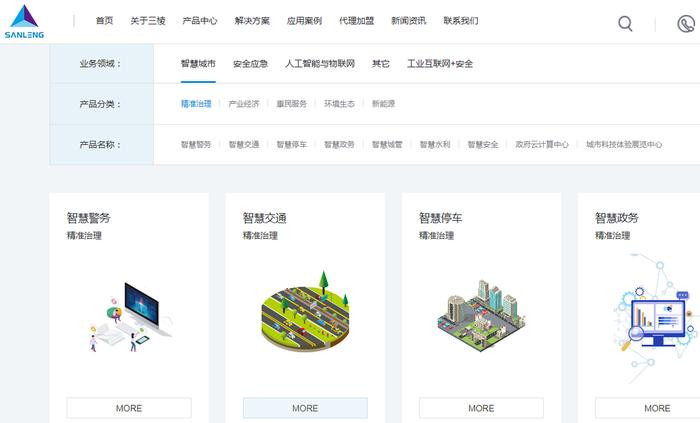The height and width of the screenshot is (423, 700).
Task: Open the 智慧停车 card title
Action: (441, 218)
